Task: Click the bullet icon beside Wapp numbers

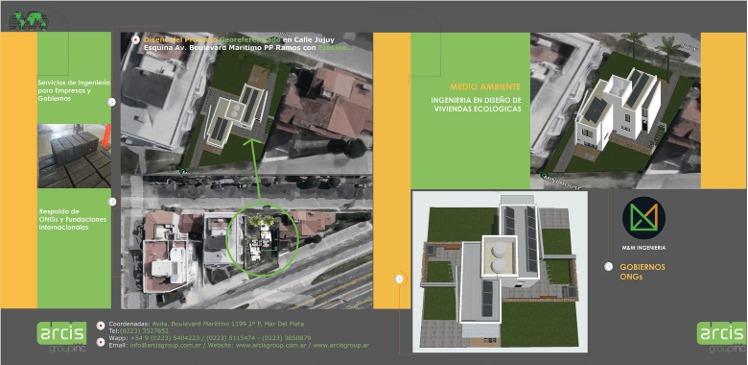Action: (x=100, y=342)
